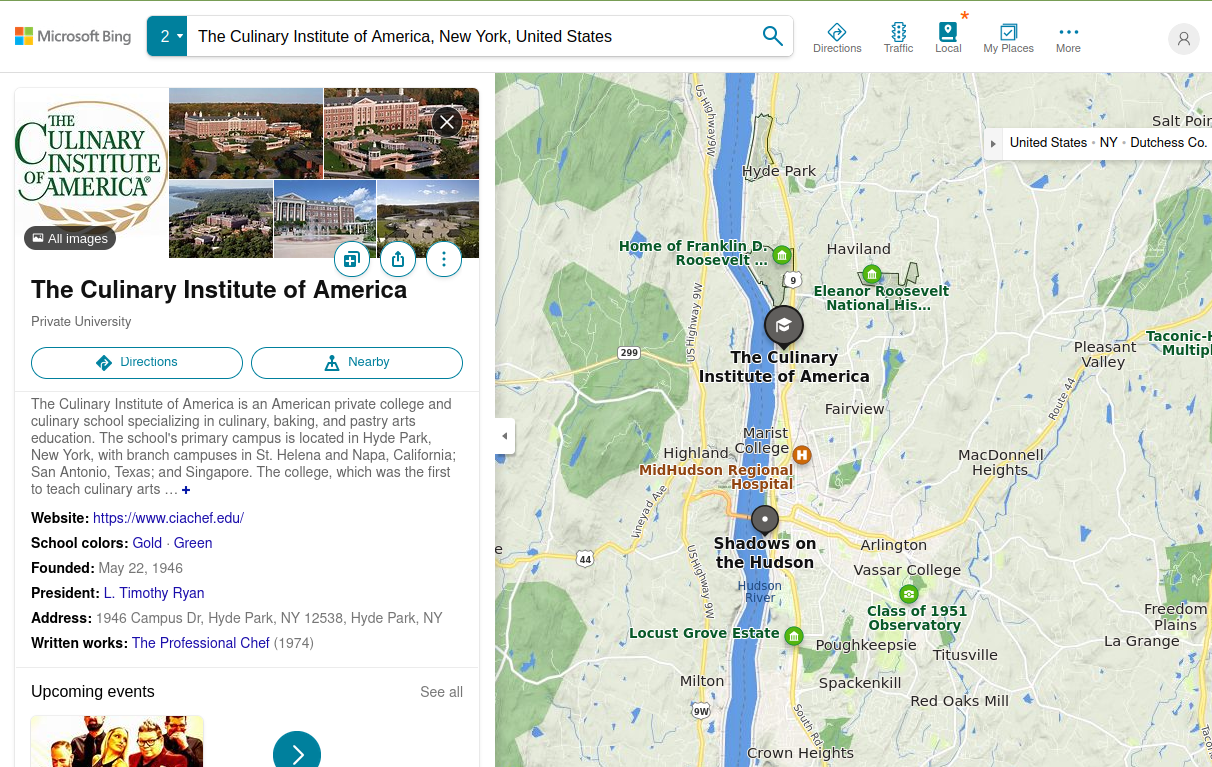Click the user account avatar icon
1212x767 pixels.
(1184, 38)
